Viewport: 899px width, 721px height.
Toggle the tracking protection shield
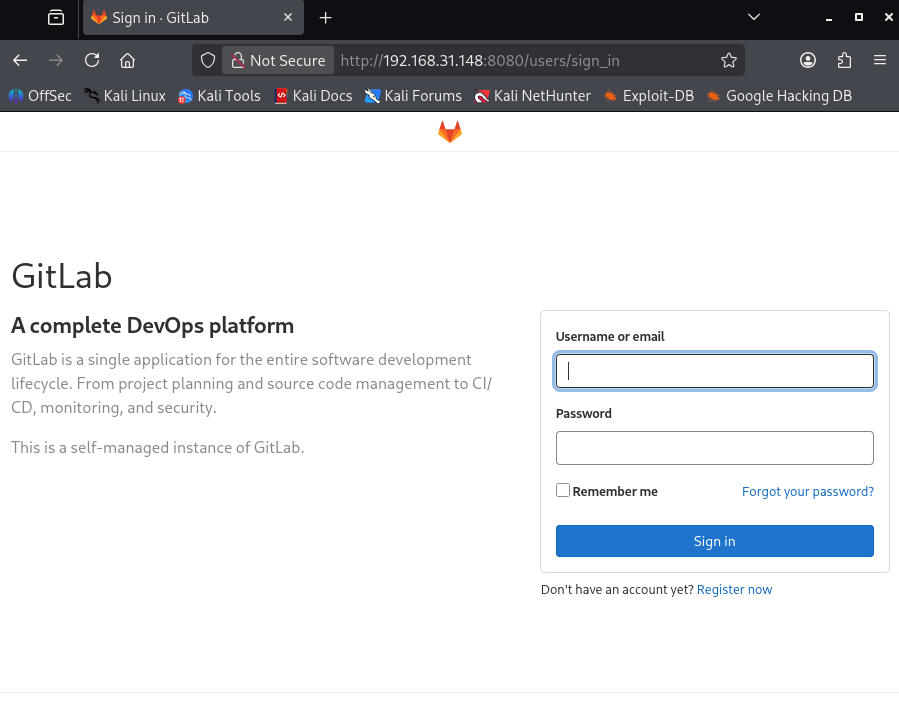(x=207, y=60)
